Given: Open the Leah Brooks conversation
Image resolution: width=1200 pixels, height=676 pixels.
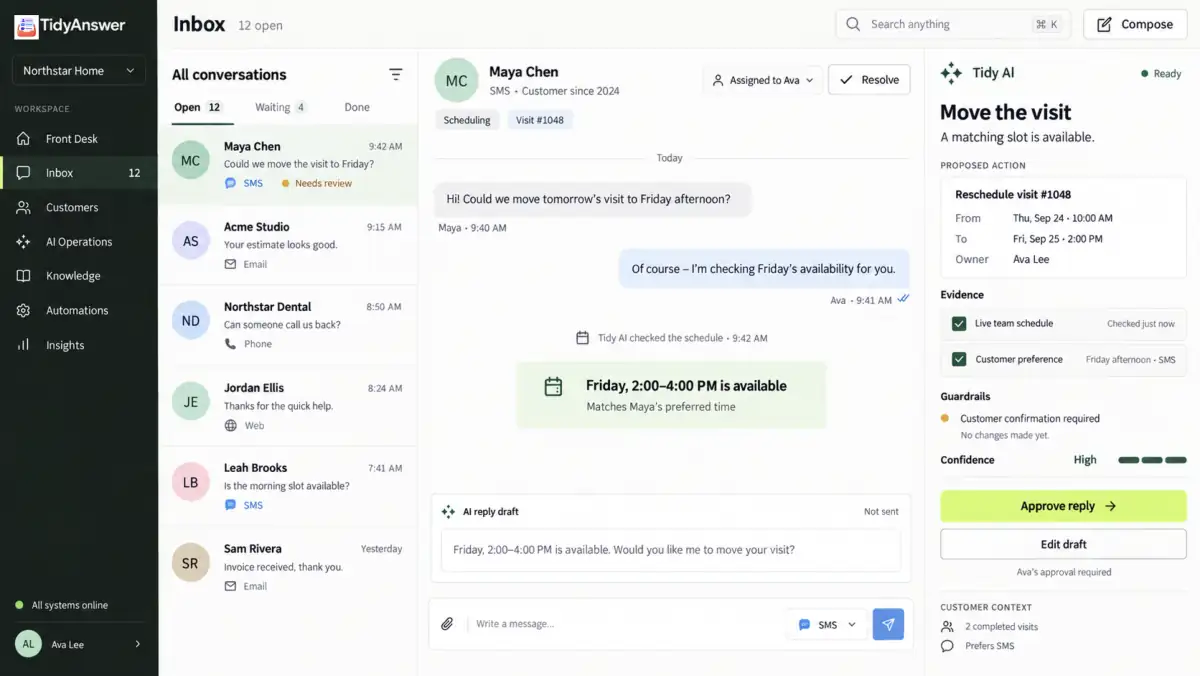Looking at the screenshot, I should click(288, 486).
